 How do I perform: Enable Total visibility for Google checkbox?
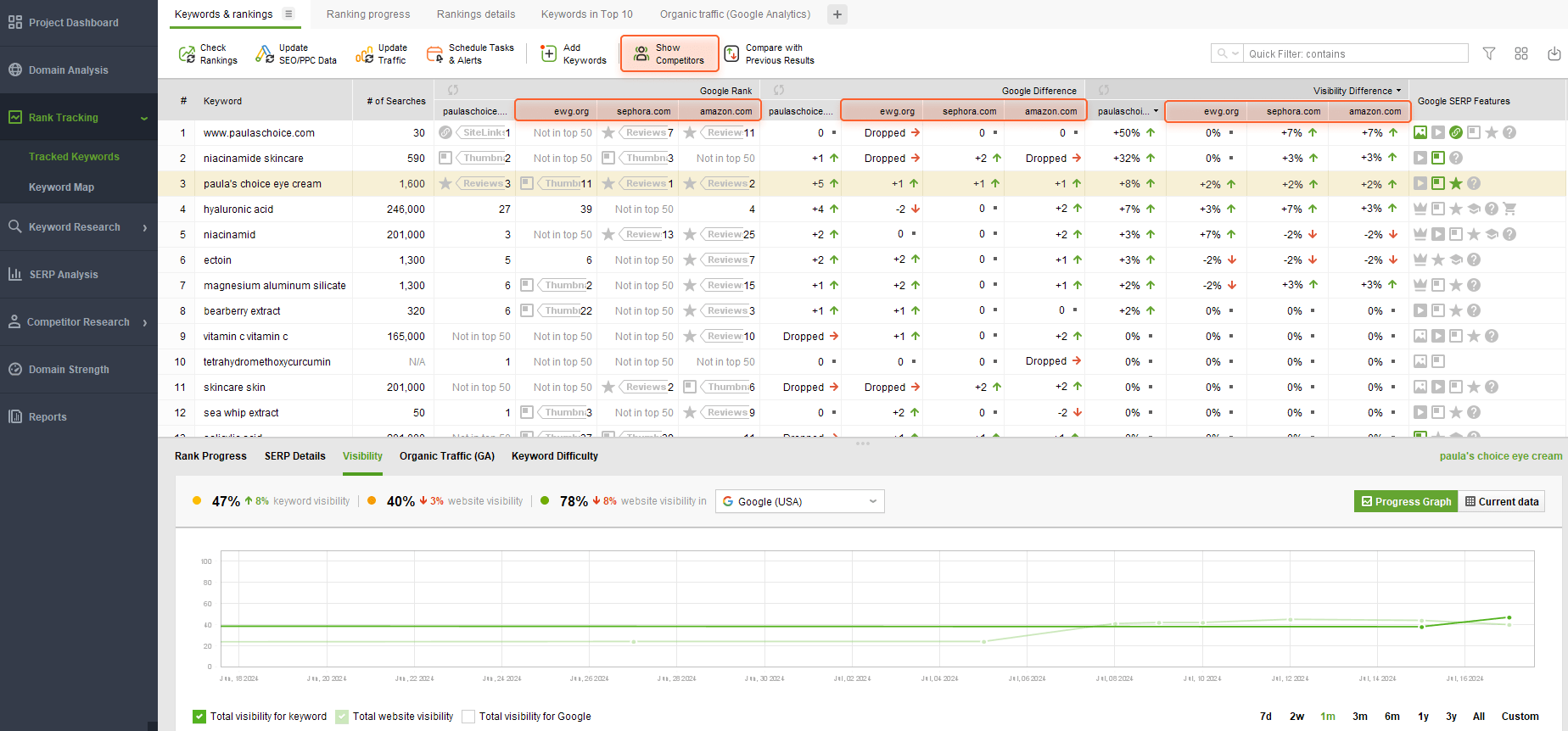pyautogui.click(x=468, y=717)
